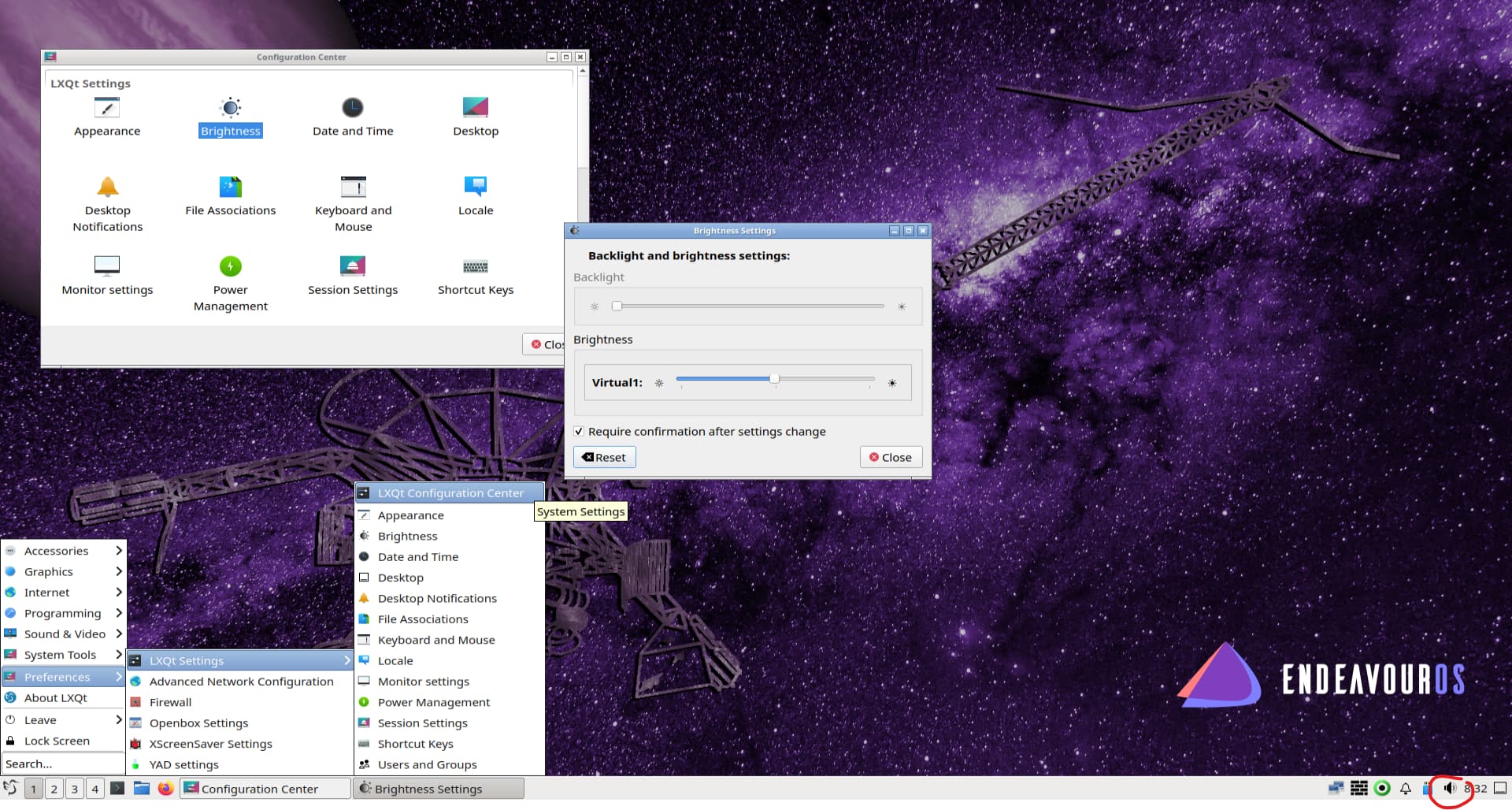Switch to virtual desktop 1
The height and width of the screenshot is (810, 1512).
[33, 789]
